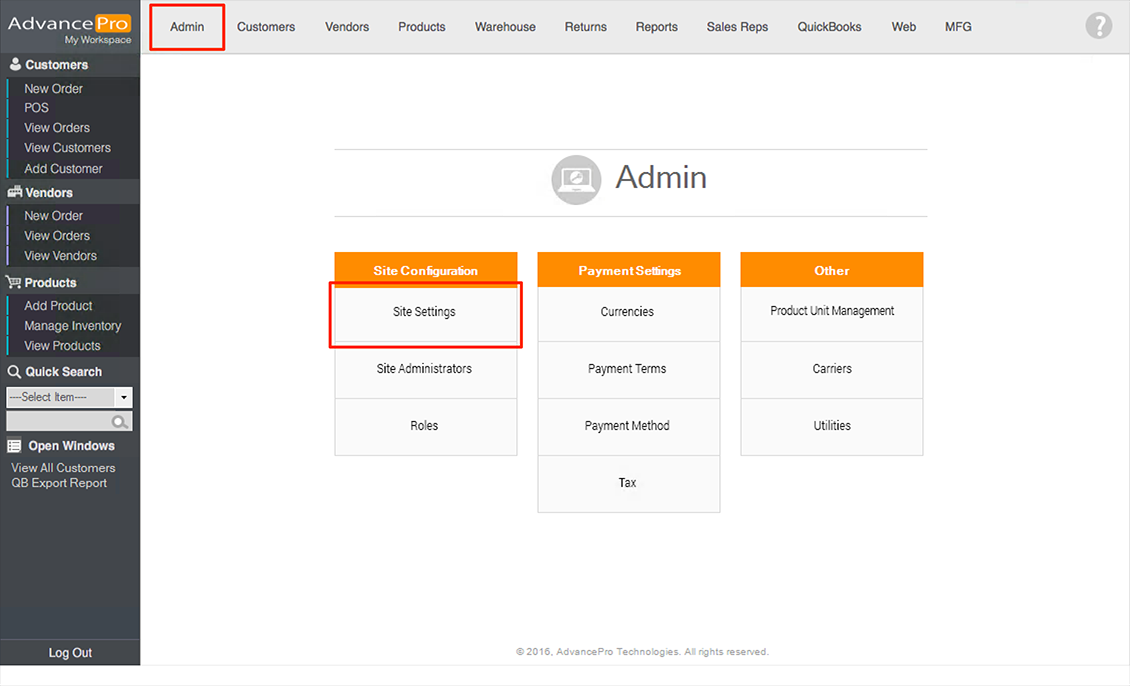The width and height of the screenshot is (1130, 686).
Task: Click the help question mark icon
Action: [1098, 26]
